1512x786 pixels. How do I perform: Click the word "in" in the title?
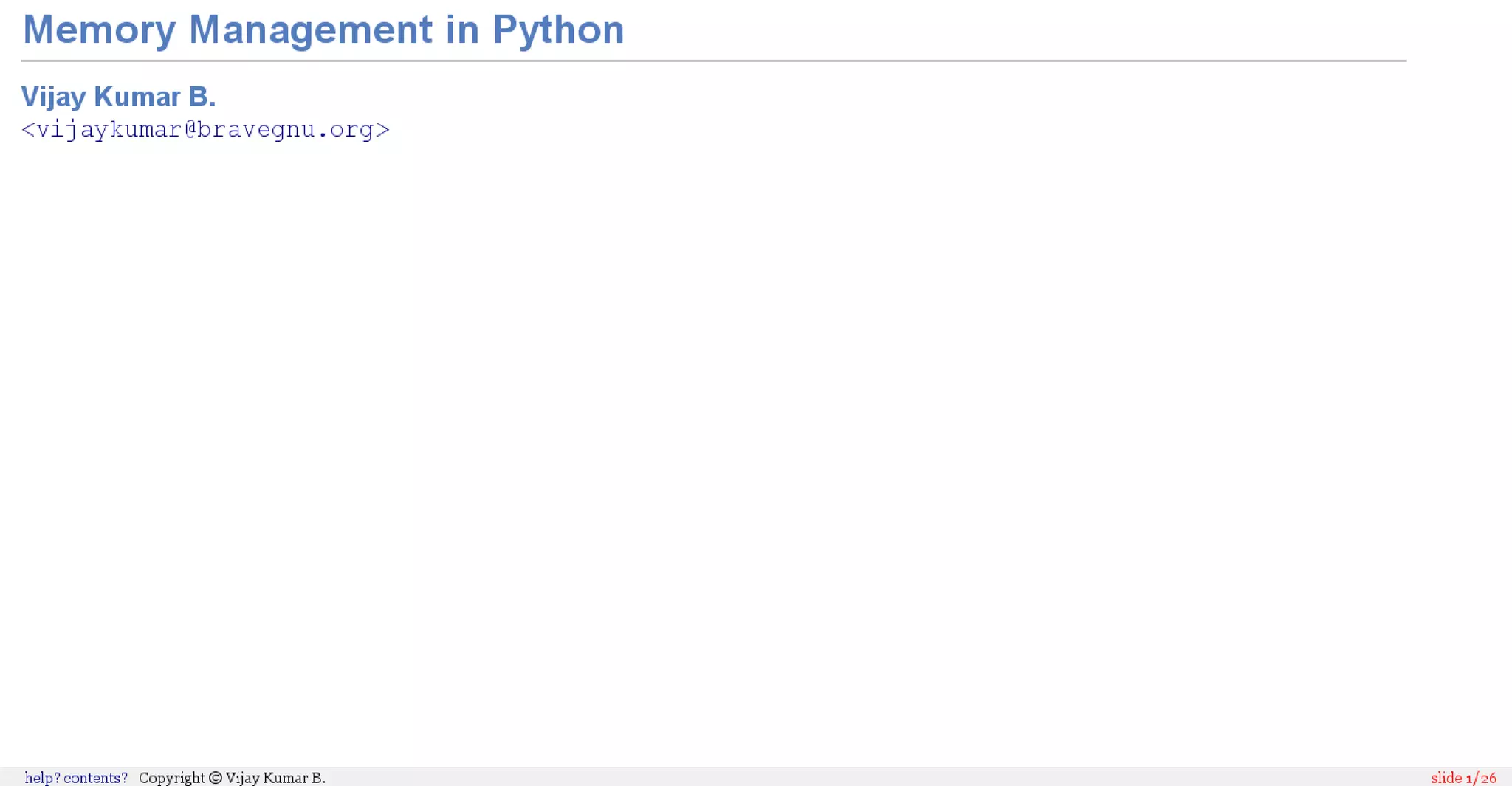coord(462,30)
